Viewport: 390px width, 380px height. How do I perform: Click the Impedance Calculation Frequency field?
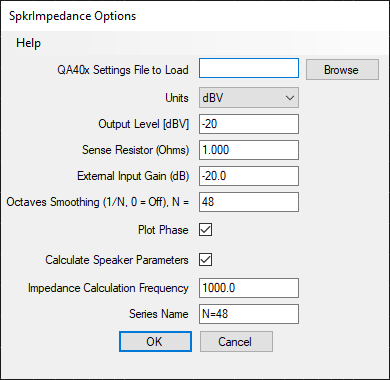pos(249,288)
